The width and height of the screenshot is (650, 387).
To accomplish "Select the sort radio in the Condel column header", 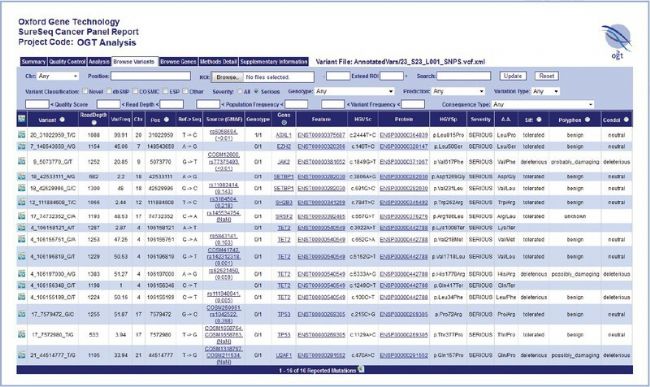I will coord(626,119).
